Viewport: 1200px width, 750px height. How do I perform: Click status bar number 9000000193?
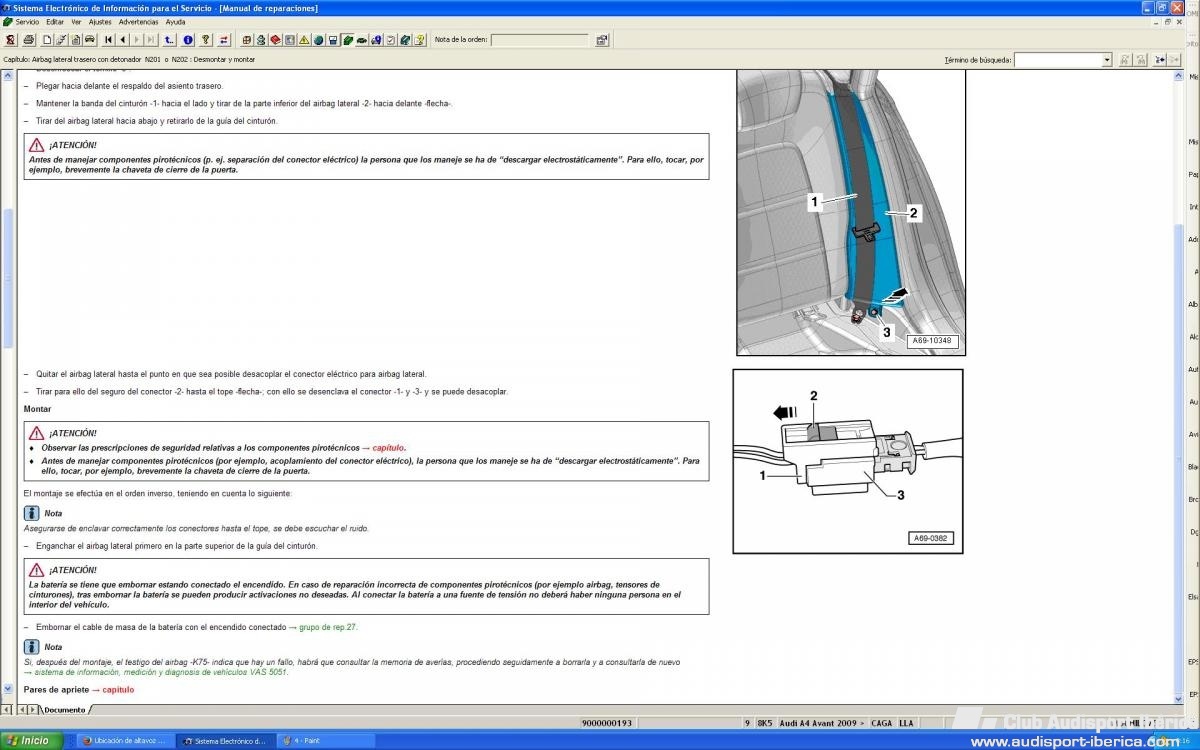coord(607,722)
